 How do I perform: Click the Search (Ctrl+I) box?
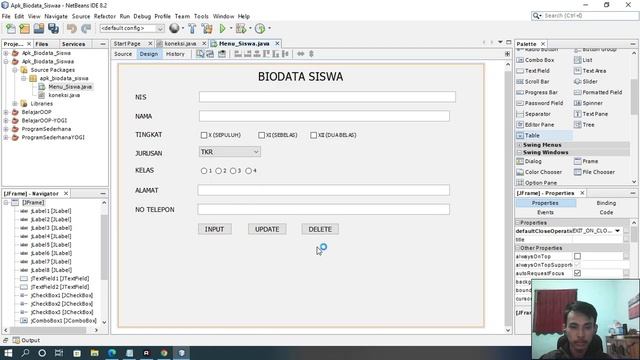click(x=584, y=16)
